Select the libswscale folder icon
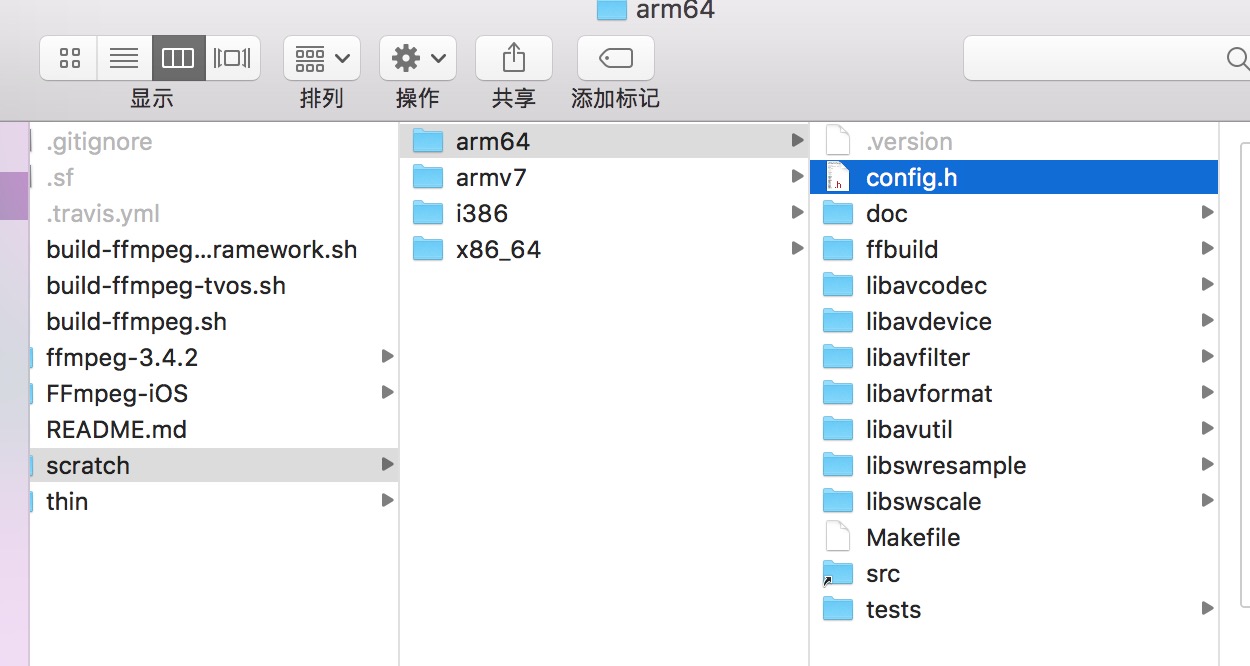 pyautogui.click(x=838, y=501)
